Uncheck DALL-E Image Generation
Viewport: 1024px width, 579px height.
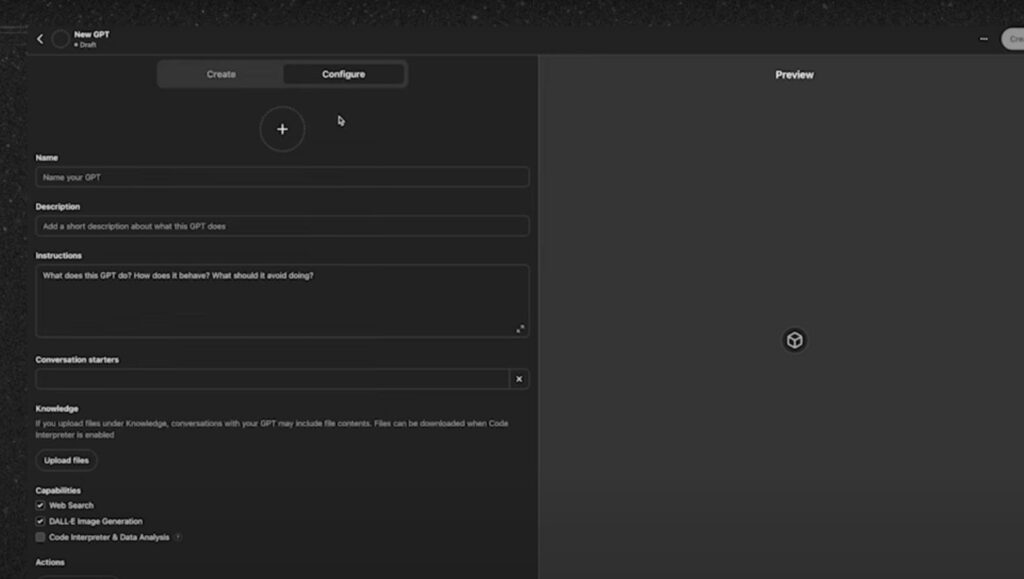click(x=40, y=521)
